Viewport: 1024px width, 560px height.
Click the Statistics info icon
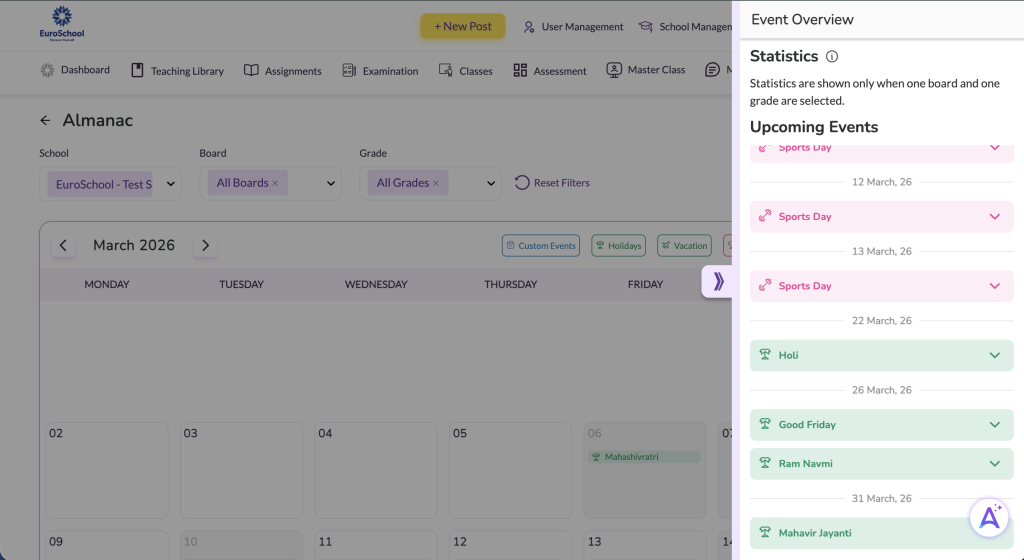coord(832,57)
